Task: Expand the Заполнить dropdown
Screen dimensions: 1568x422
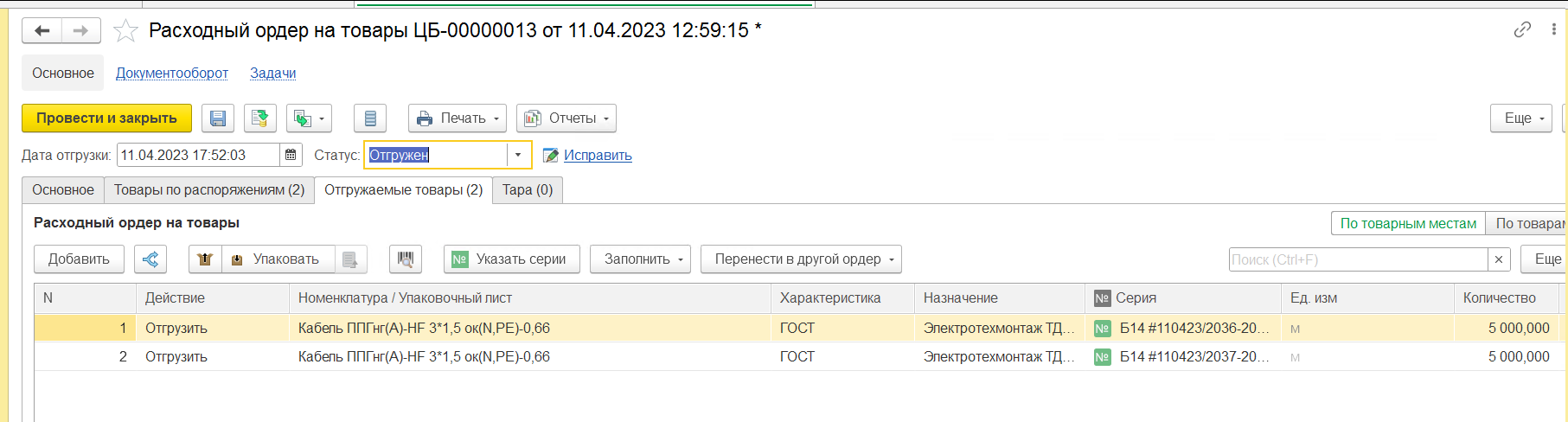Action: pos(640,259)
